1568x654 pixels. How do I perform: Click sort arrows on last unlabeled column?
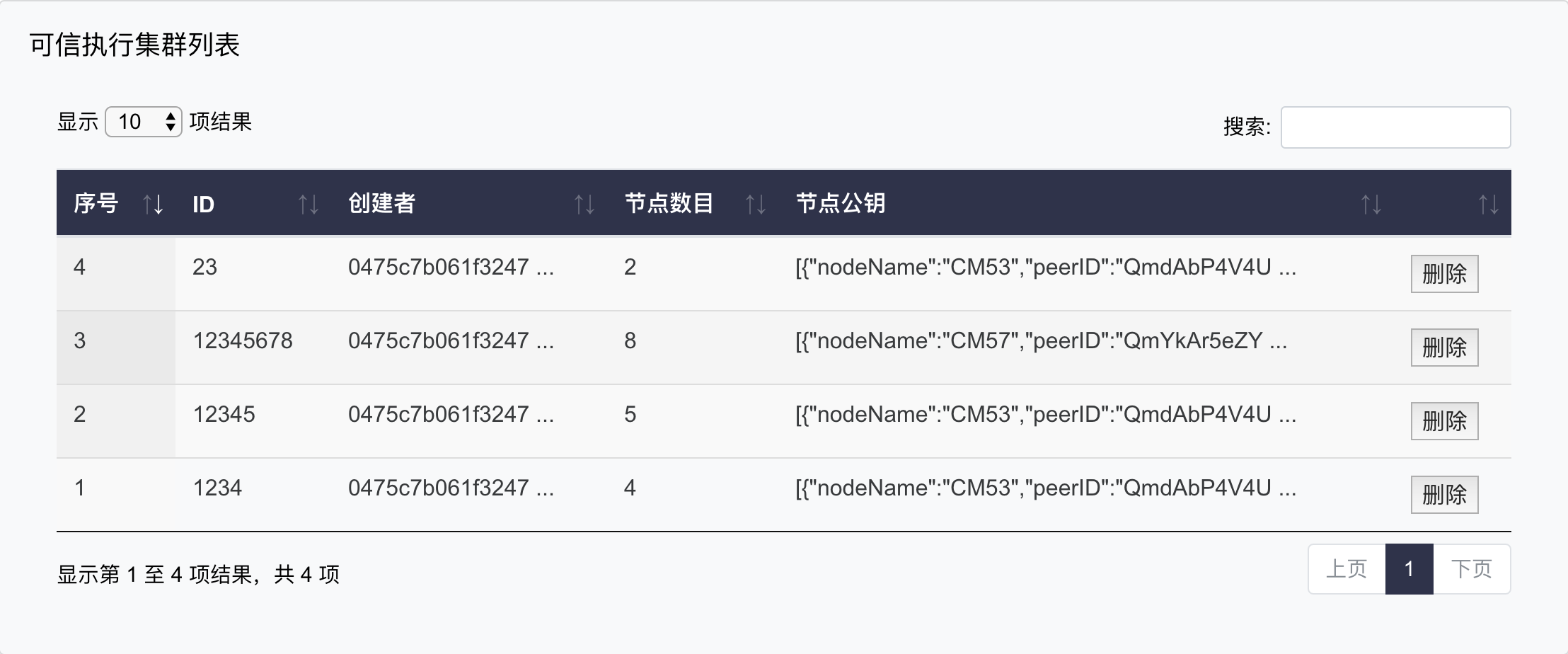pyautogui.click(x=1488, y=205)
